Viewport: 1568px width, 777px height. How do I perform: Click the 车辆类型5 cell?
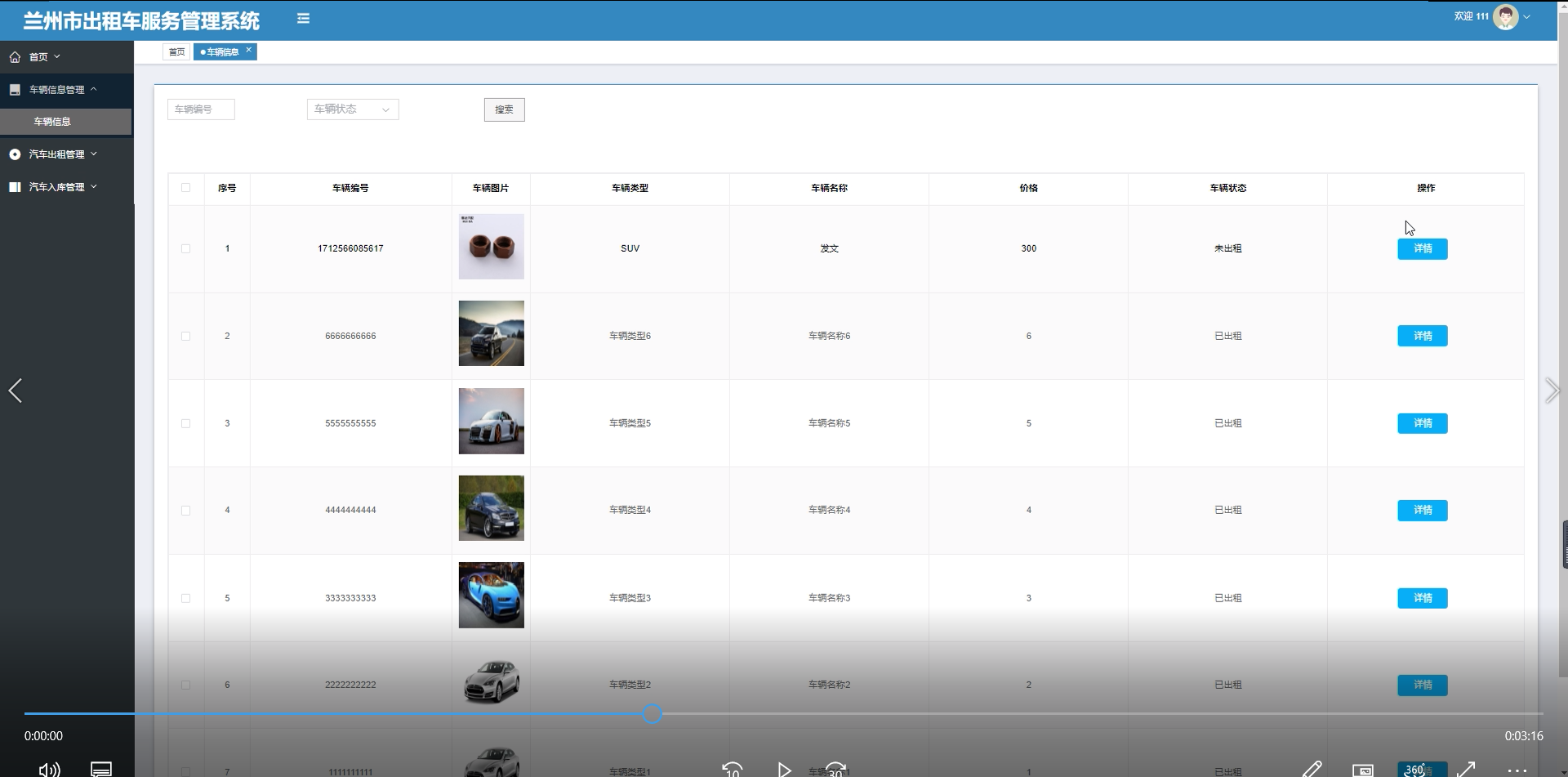(630, 423)
